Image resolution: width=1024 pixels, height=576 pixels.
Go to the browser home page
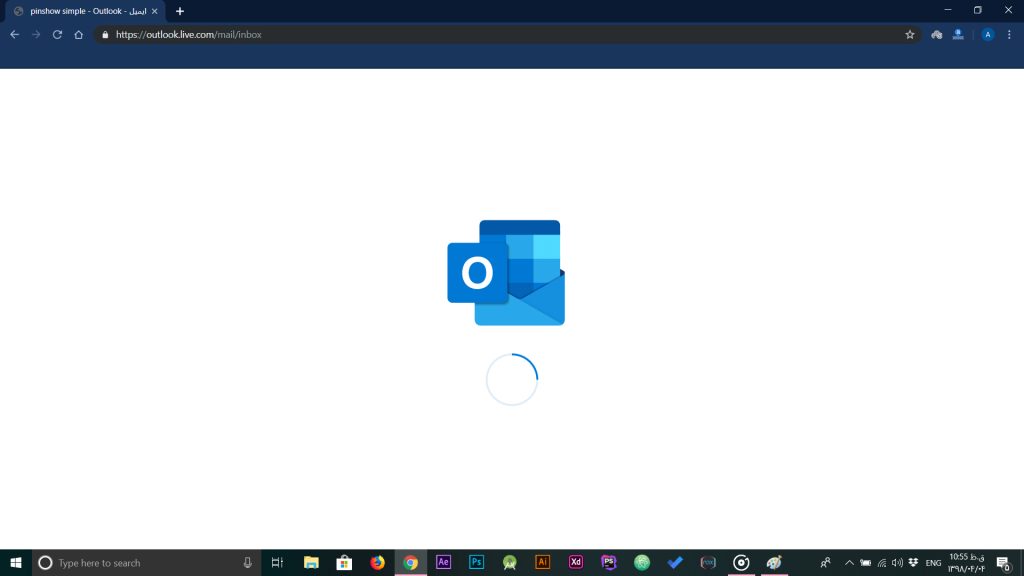click(79, 34)
